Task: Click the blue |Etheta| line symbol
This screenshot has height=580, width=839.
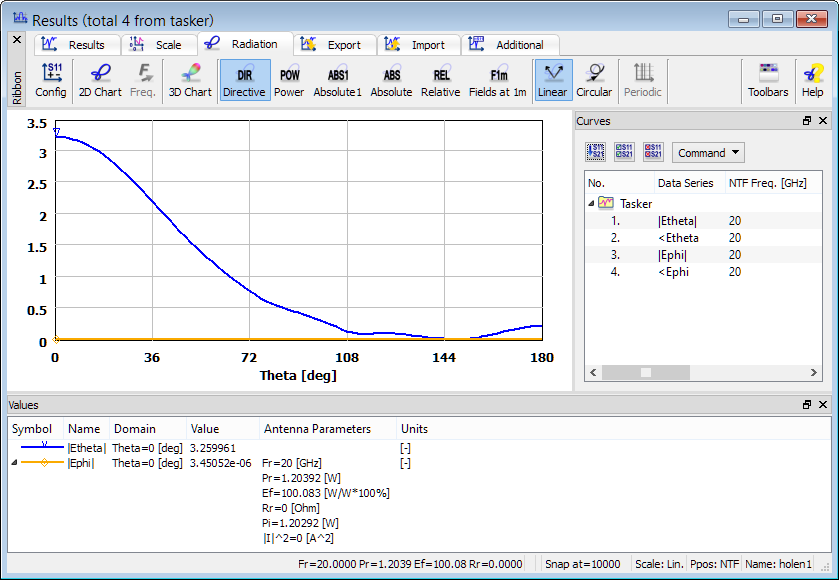Action: tap(43, 447)
